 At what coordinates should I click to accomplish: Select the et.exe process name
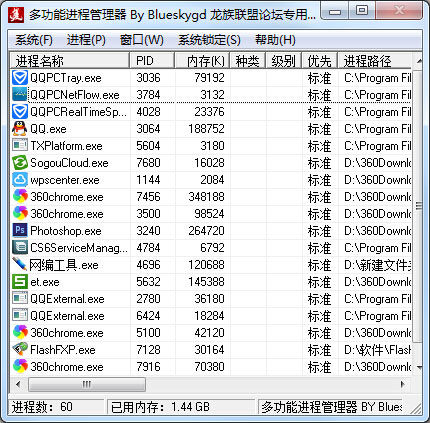(45, 282)
